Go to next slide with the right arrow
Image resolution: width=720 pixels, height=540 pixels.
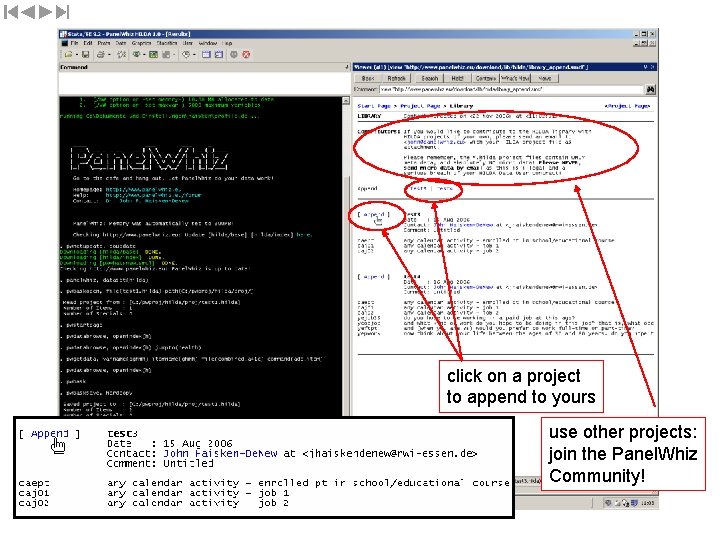click(45, 12)
